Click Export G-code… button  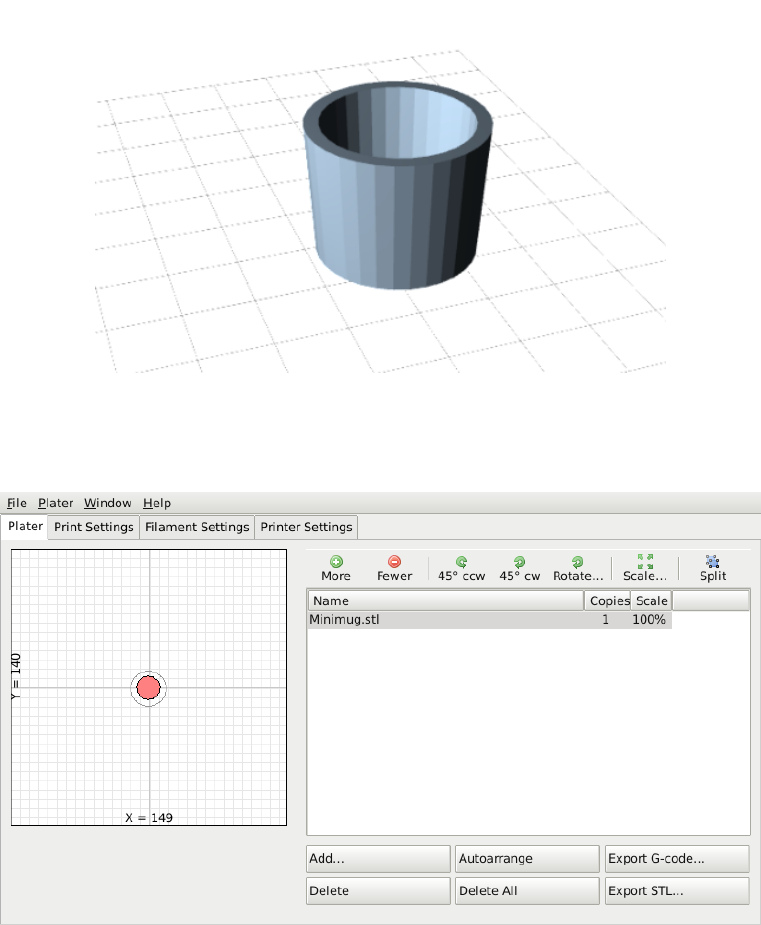(x=677, y=858)
